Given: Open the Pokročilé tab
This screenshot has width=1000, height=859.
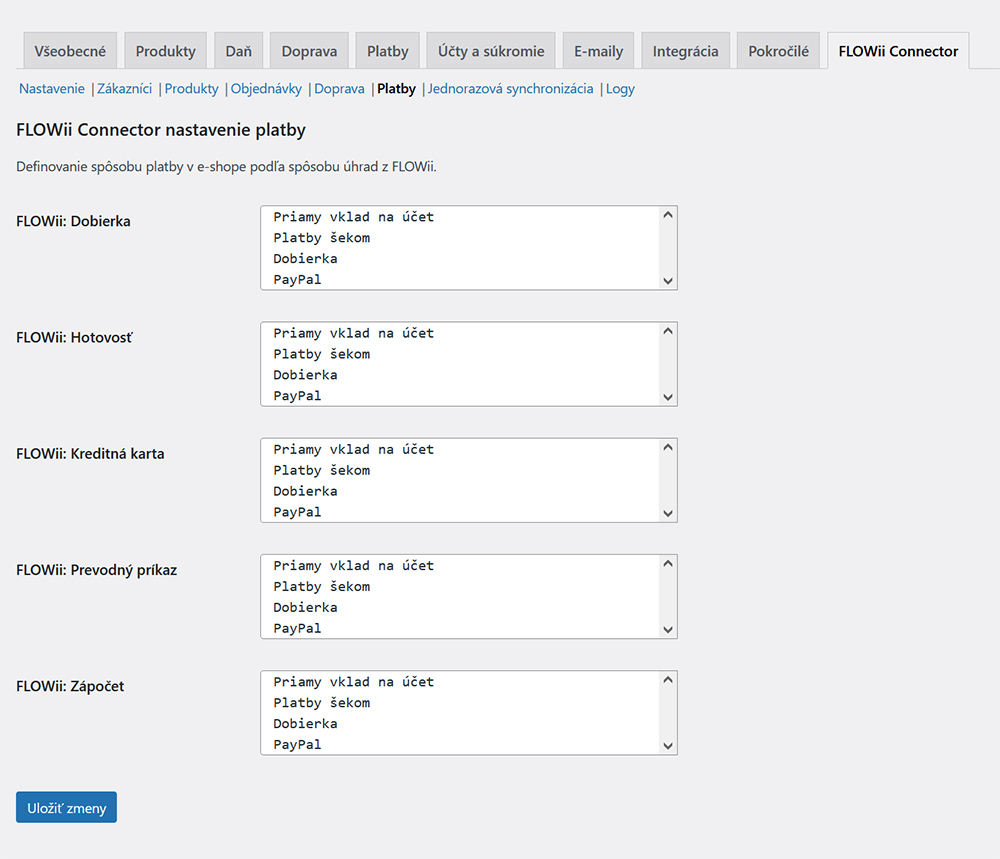Looking at the screenshot, I should (x=779, y=51).
